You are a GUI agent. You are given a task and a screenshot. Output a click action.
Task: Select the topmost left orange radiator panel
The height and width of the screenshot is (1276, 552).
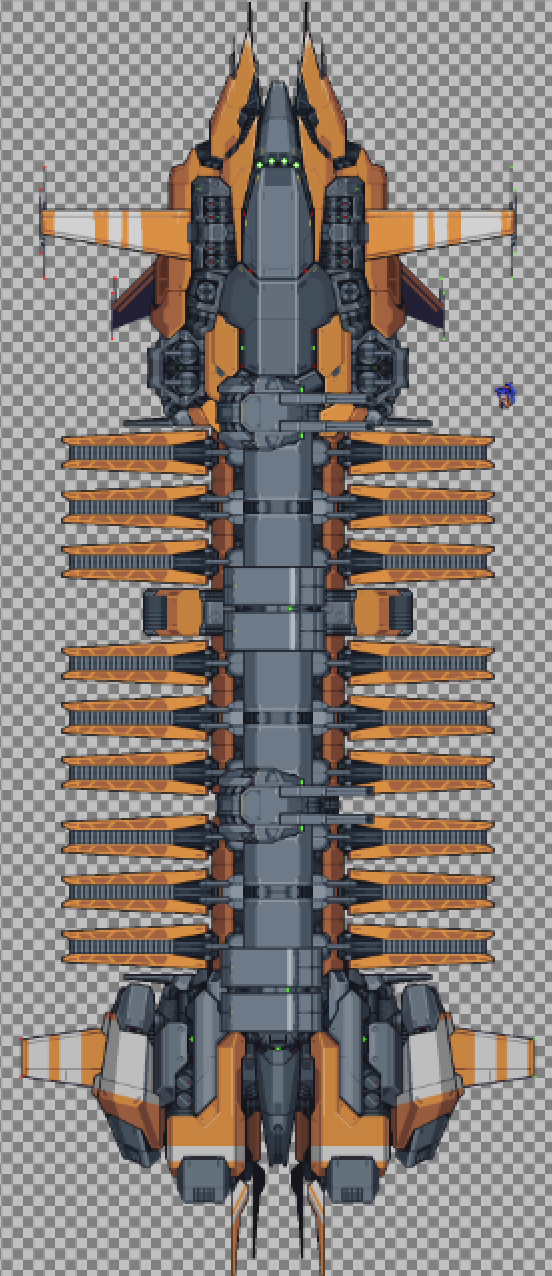coord(136,452)
